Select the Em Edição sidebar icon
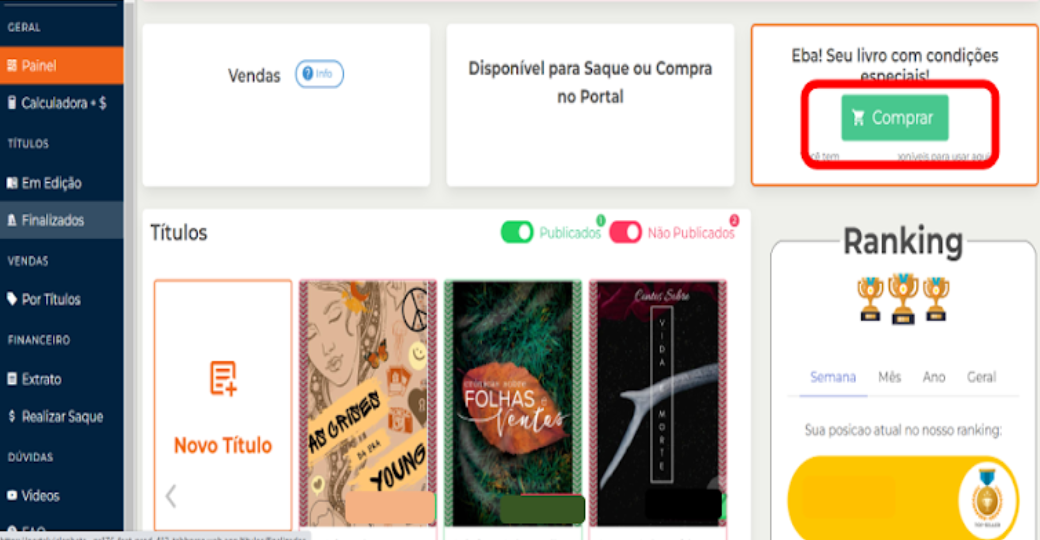Image resolution: width=1040 pixels, height=540 pixels. coord(12,183)
